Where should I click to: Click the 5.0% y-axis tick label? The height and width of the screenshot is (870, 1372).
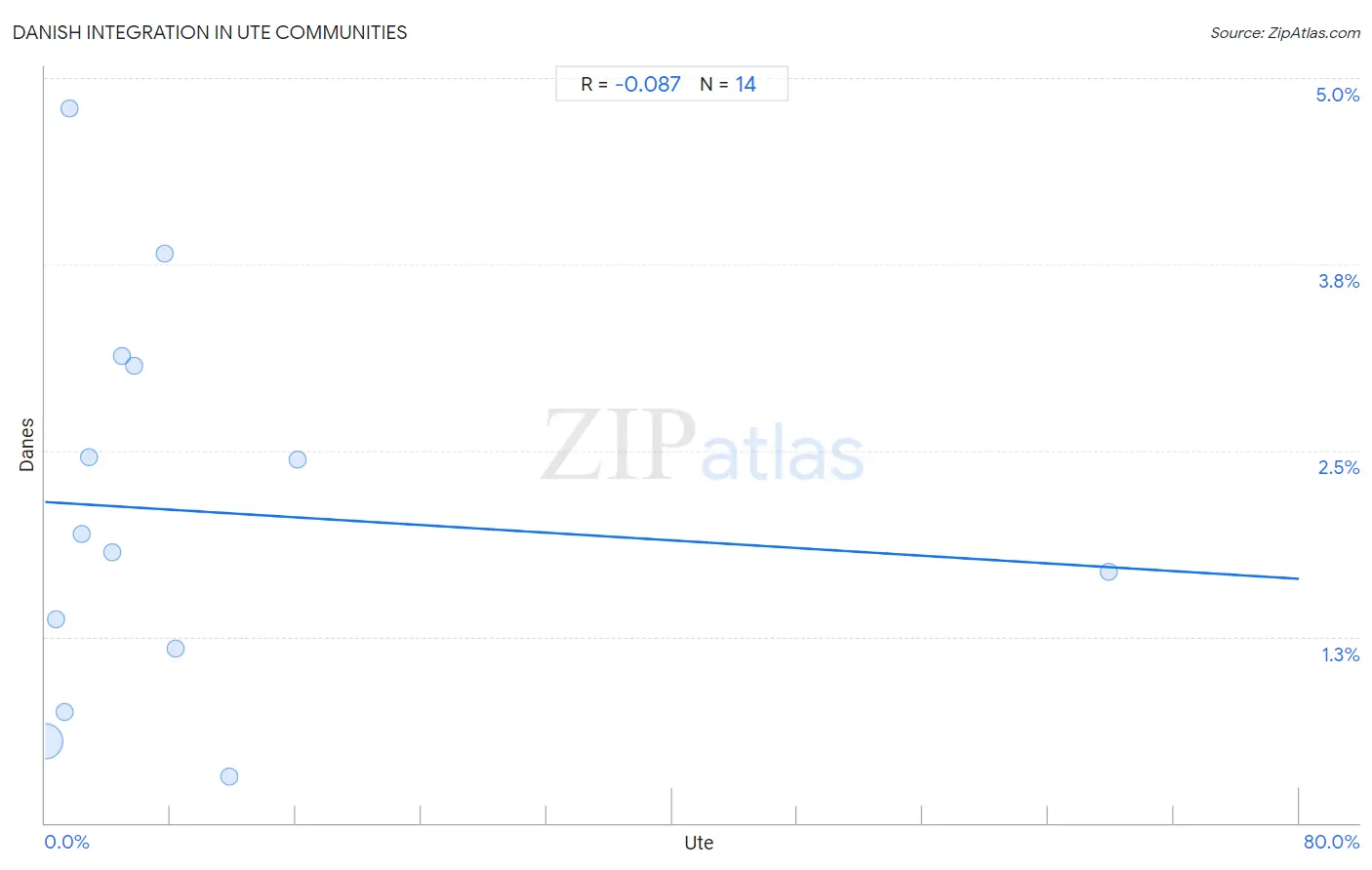click(1337, 95)
